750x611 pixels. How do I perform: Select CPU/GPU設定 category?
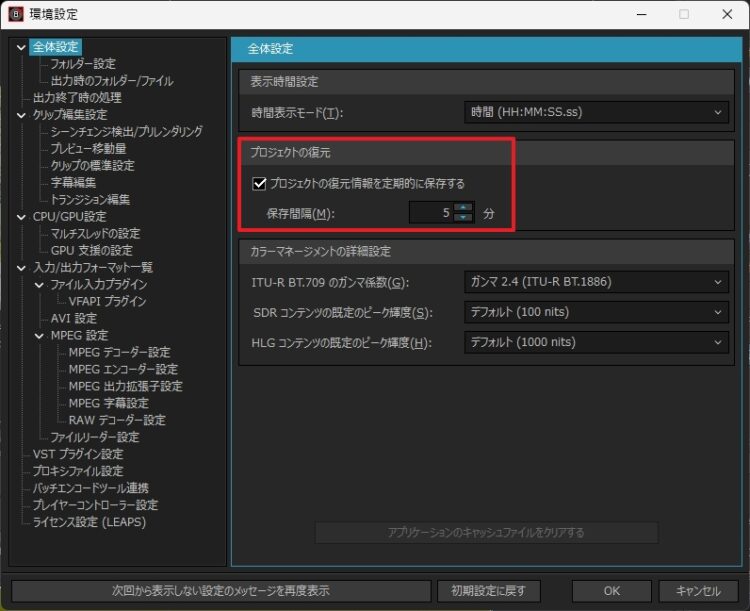tap(69, 217)
